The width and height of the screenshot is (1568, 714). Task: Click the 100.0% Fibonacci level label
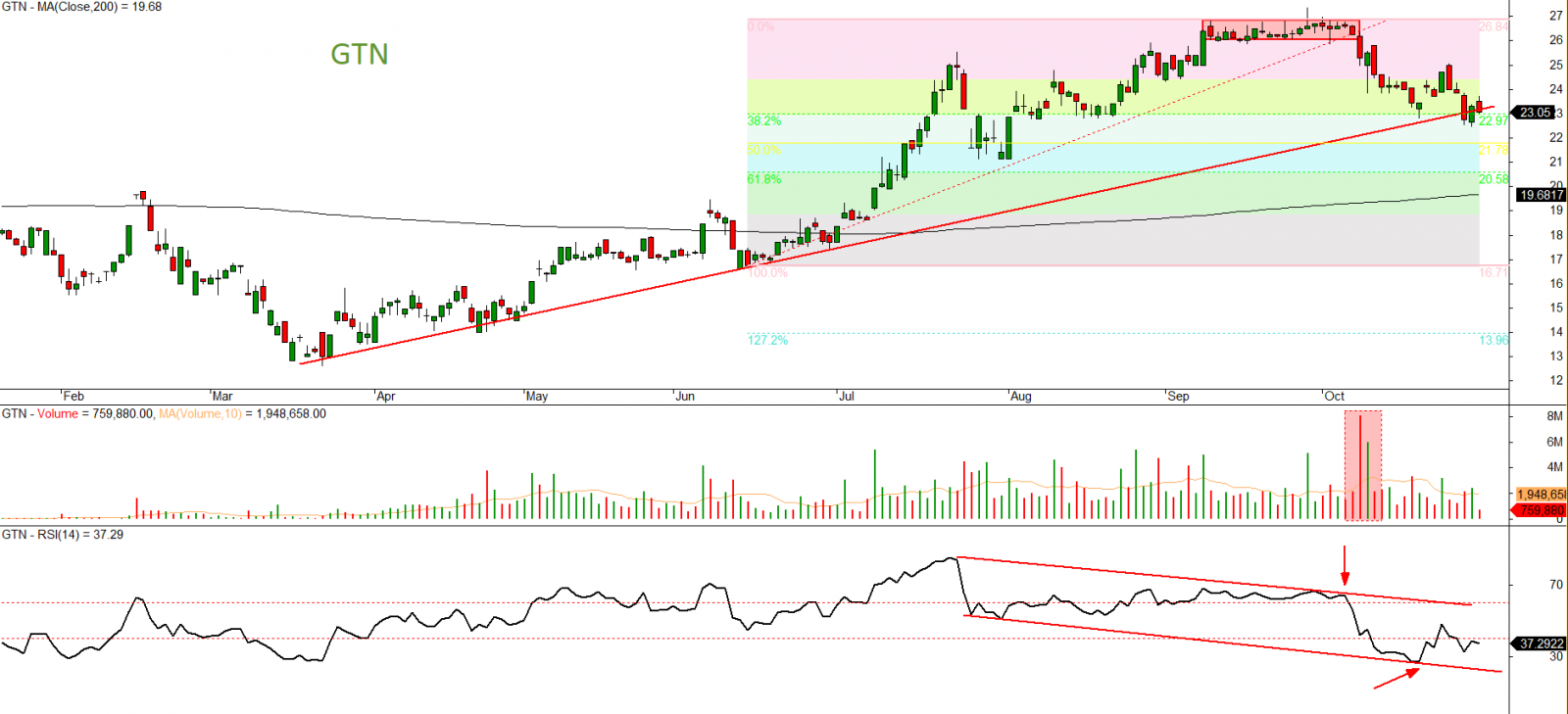[767, 272]
